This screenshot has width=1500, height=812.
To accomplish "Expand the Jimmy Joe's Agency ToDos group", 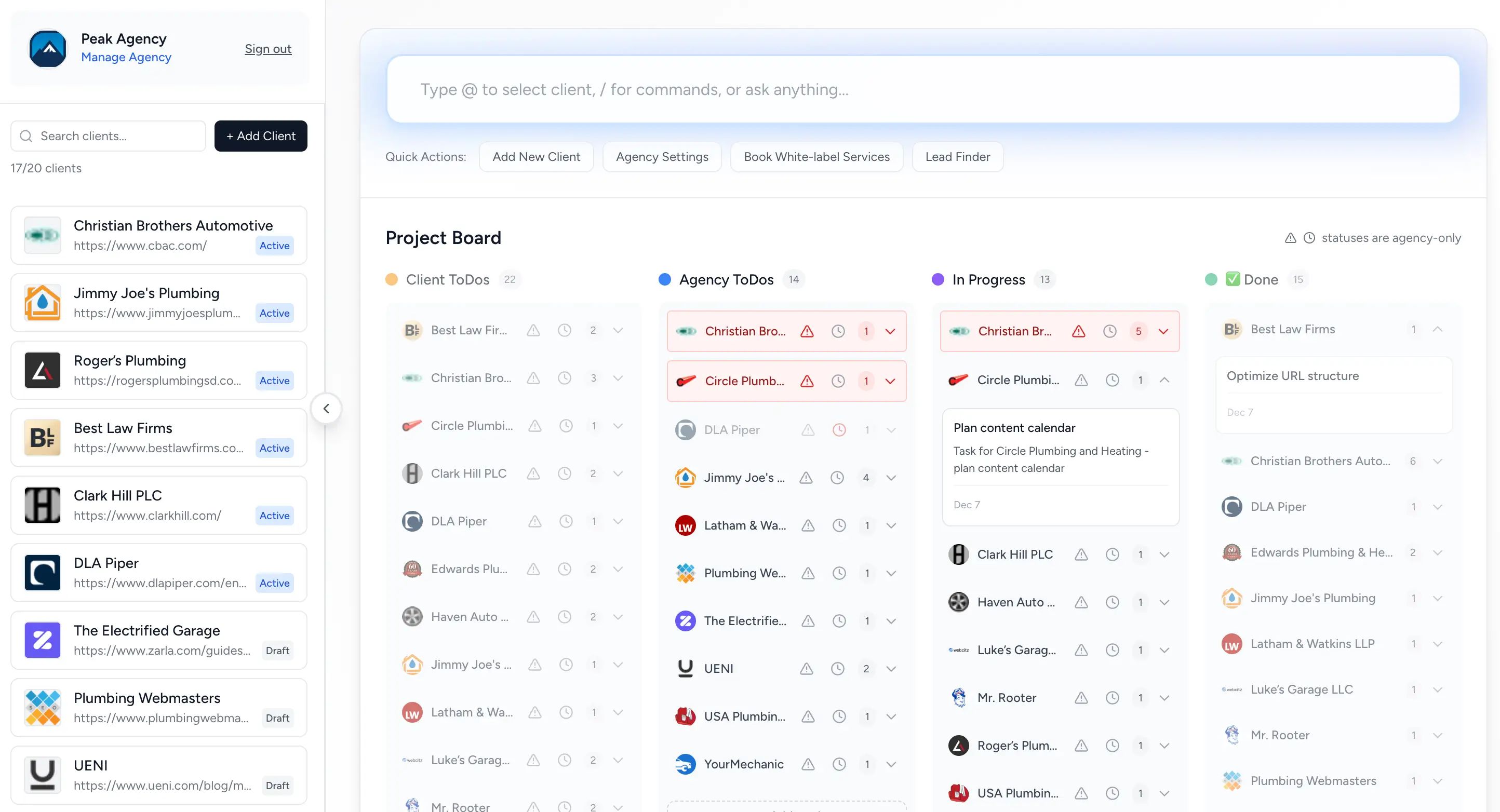I will point(891,478).
